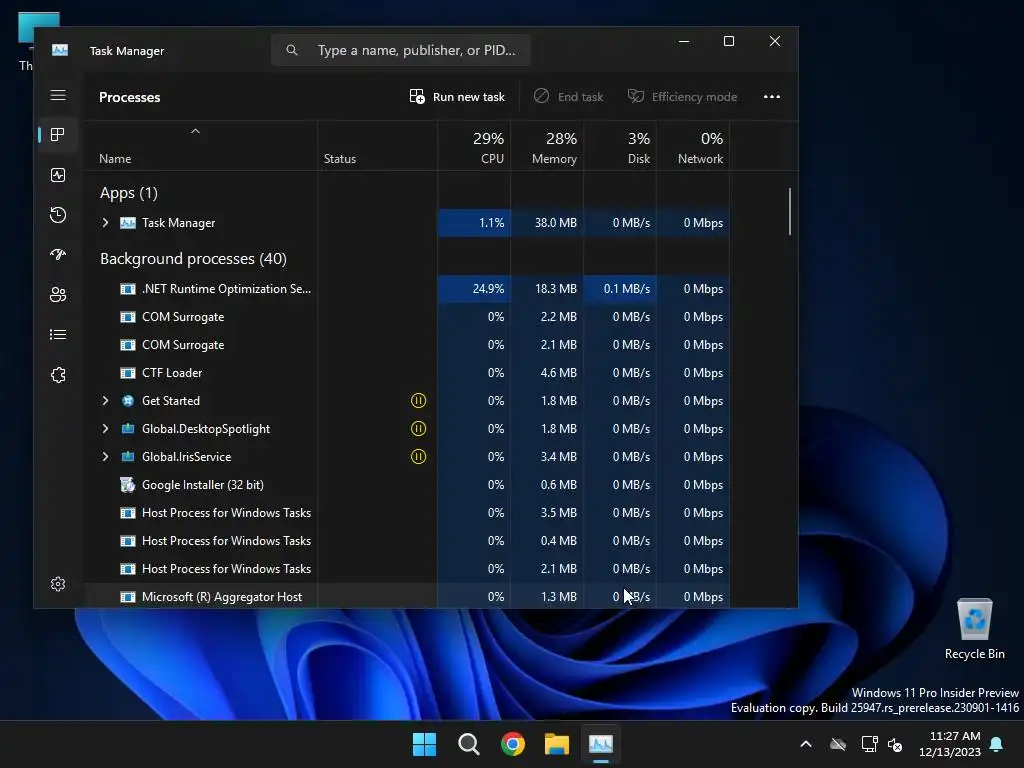Expand the Global.DesktopSpotlight process group
This screenshot has height=768, width=1024.
coord(105,428)
